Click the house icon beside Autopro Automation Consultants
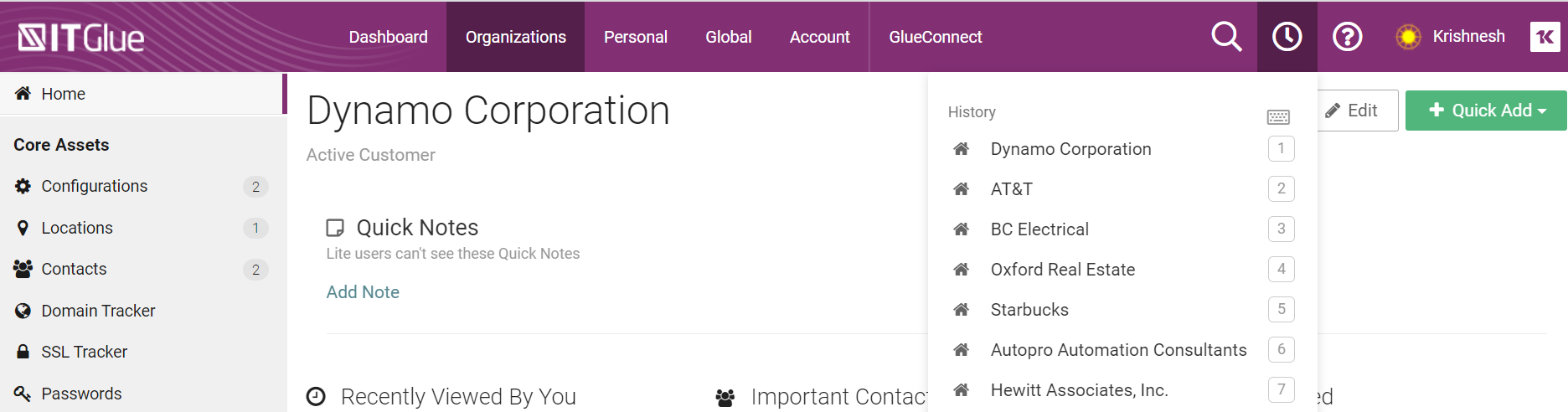This screenshot has width=1568, height=412. point(962,350)
